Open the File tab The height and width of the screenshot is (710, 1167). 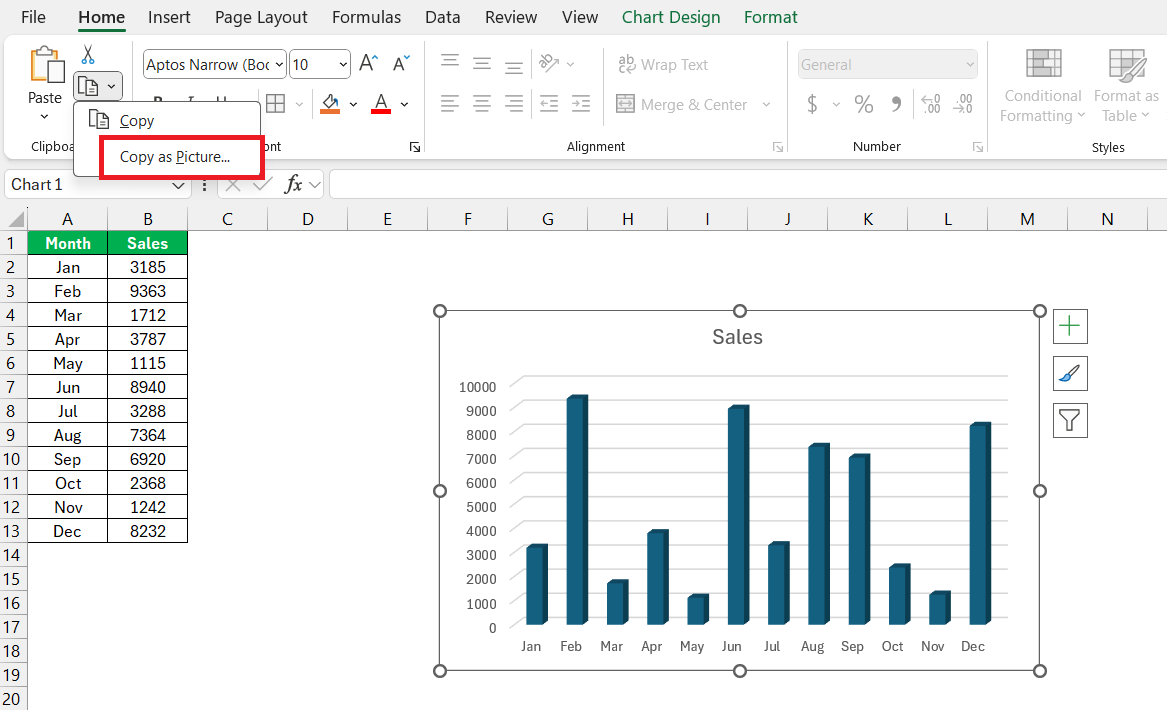point(33,17)
